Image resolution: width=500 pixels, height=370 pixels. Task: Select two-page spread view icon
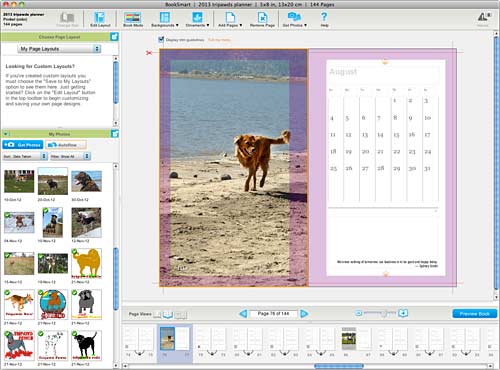(x=168, y=314)
